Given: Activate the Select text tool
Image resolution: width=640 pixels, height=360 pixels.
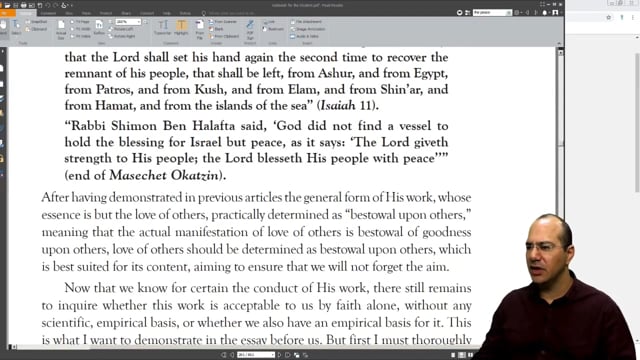Looking at the screenshot, I should click(x=16, y=27).
